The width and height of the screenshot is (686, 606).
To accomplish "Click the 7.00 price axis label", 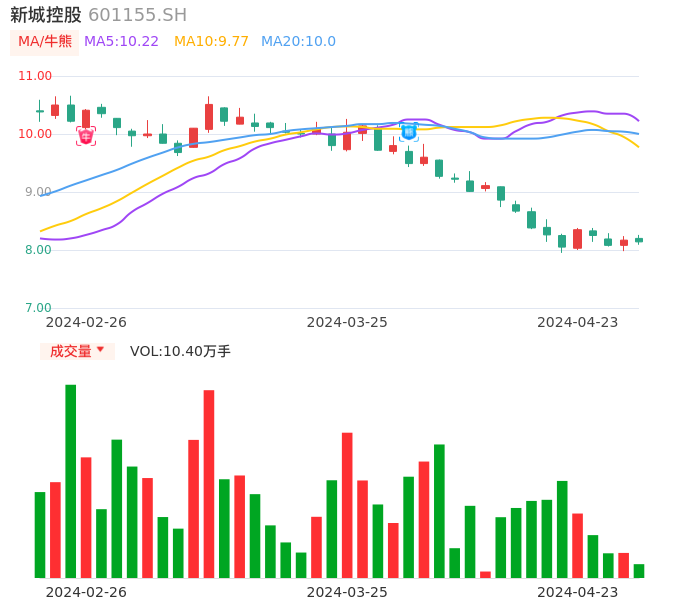I will point(38,308).
